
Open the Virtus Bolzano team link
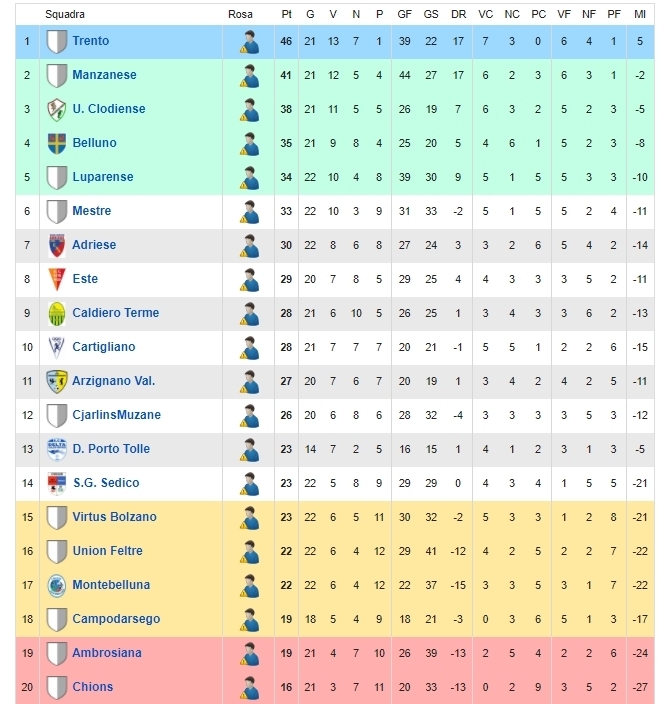point(115,516)
